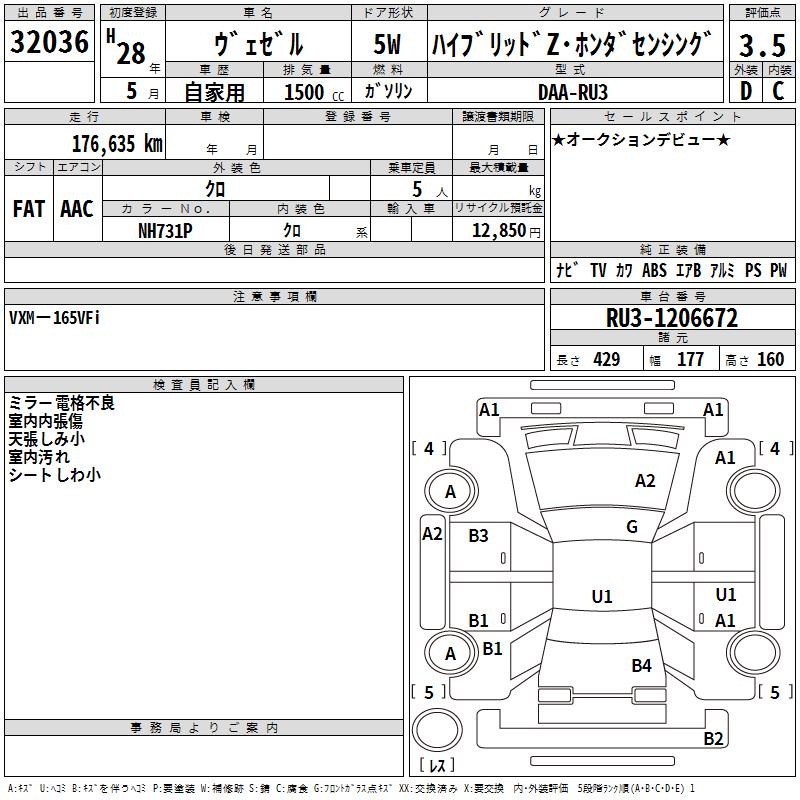Click the 登録番号 header

click(358, 117)
